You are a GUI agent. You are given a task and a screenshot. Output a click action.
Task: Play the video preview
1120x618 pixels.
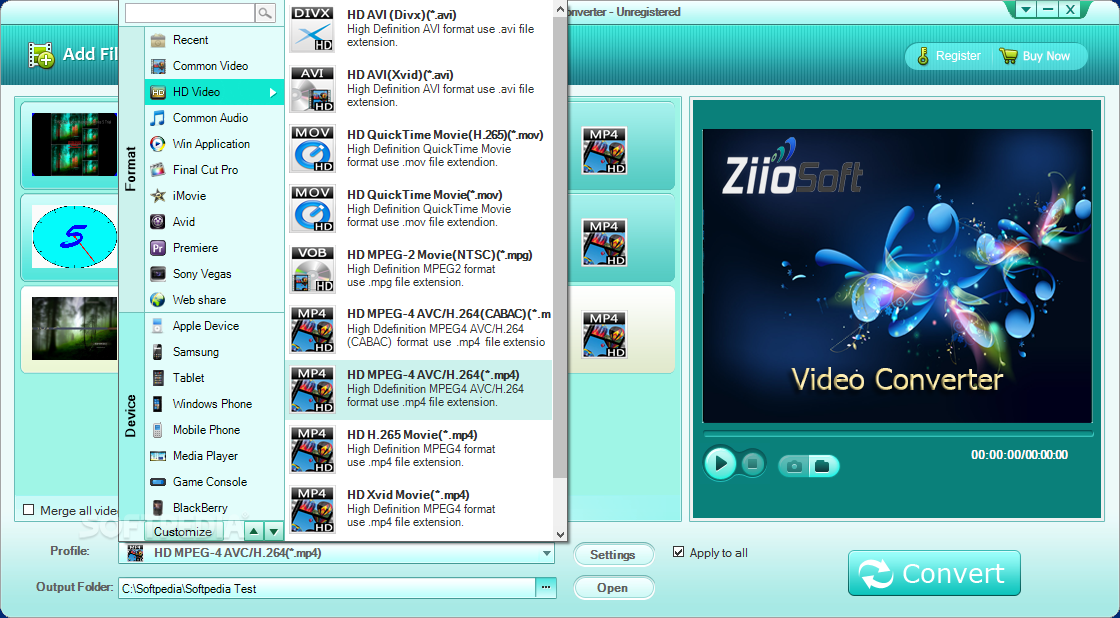[720, 464]
